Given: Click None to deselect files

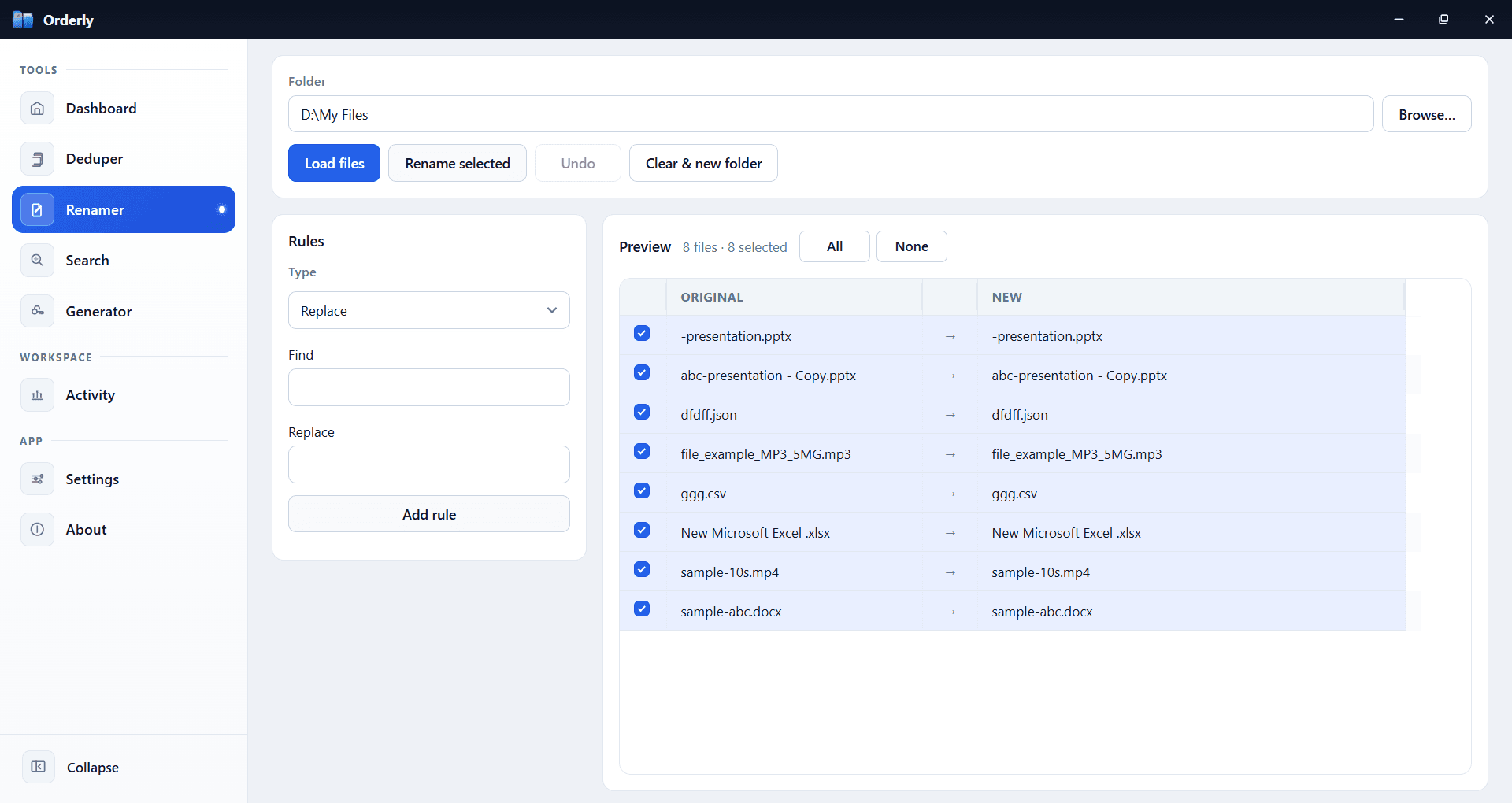Looking at the screenshot, I should click(x=912, y=246).
